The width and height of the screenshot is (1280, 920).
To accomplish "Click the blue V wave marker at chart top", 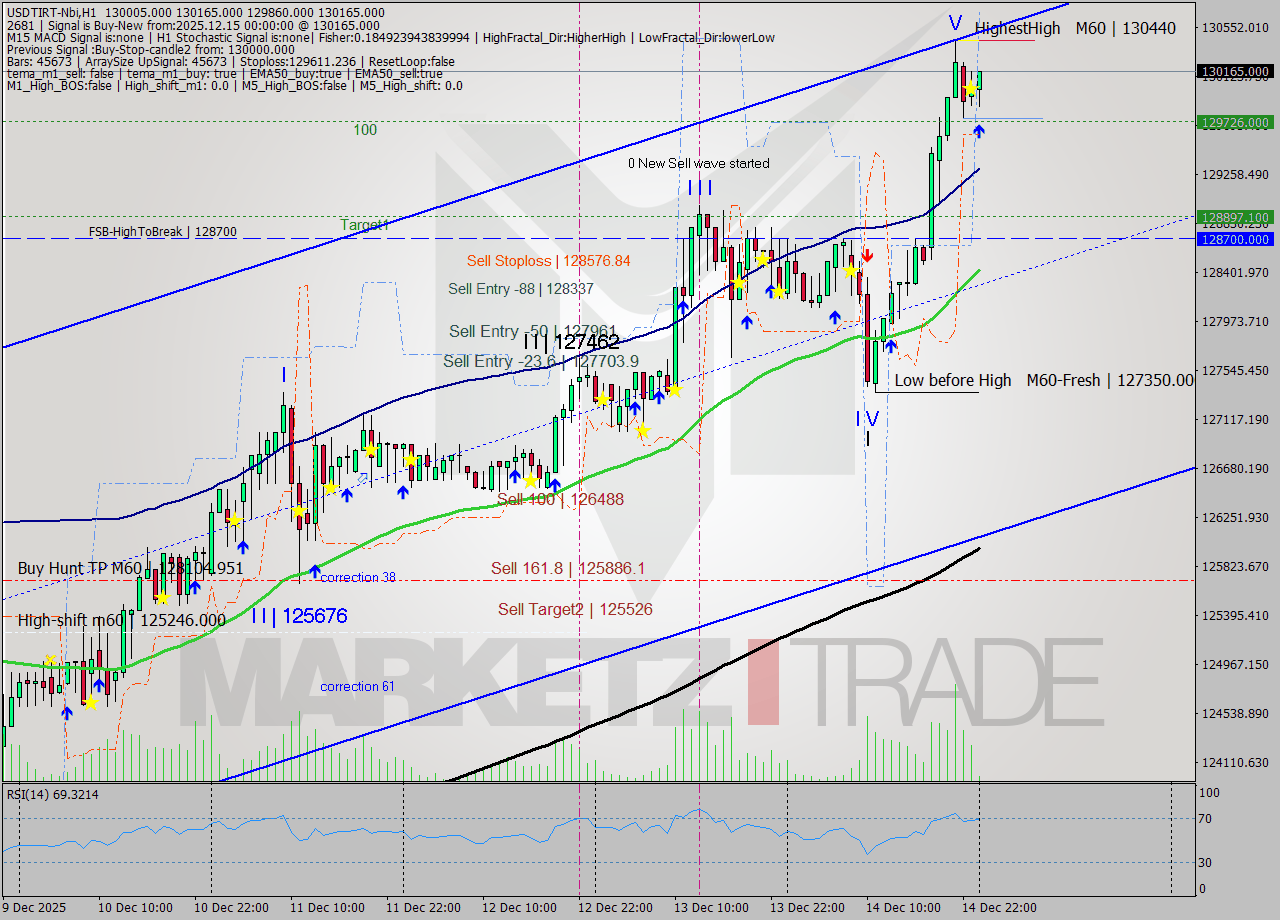I will pyautogui.click(x=956, y=22).
